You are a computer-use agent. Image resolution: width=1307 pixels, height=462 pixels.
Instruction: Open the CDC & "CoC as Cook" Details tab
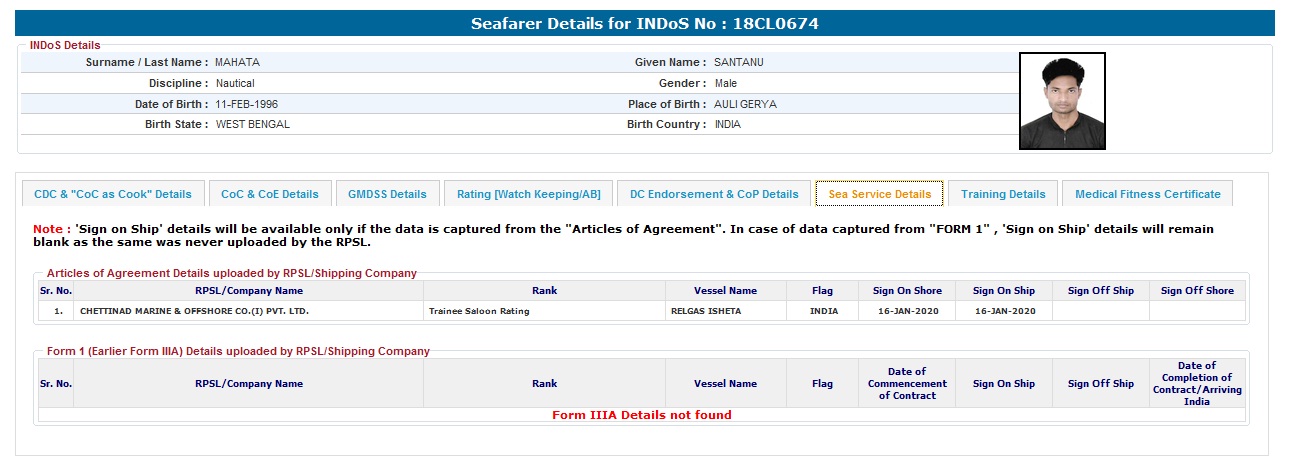click(x=113, y=194)
